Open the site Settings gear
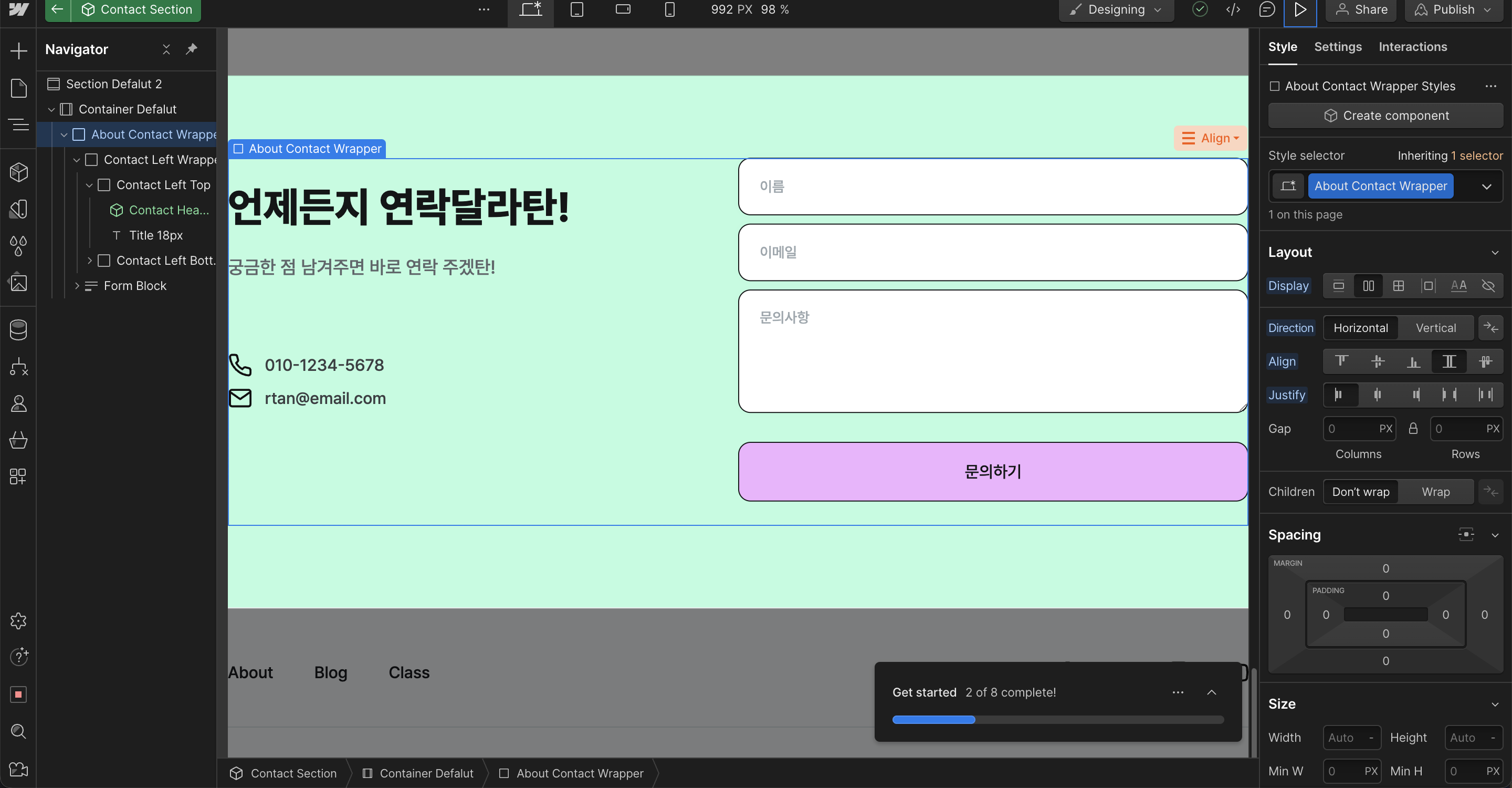 (x=18, y=620)
